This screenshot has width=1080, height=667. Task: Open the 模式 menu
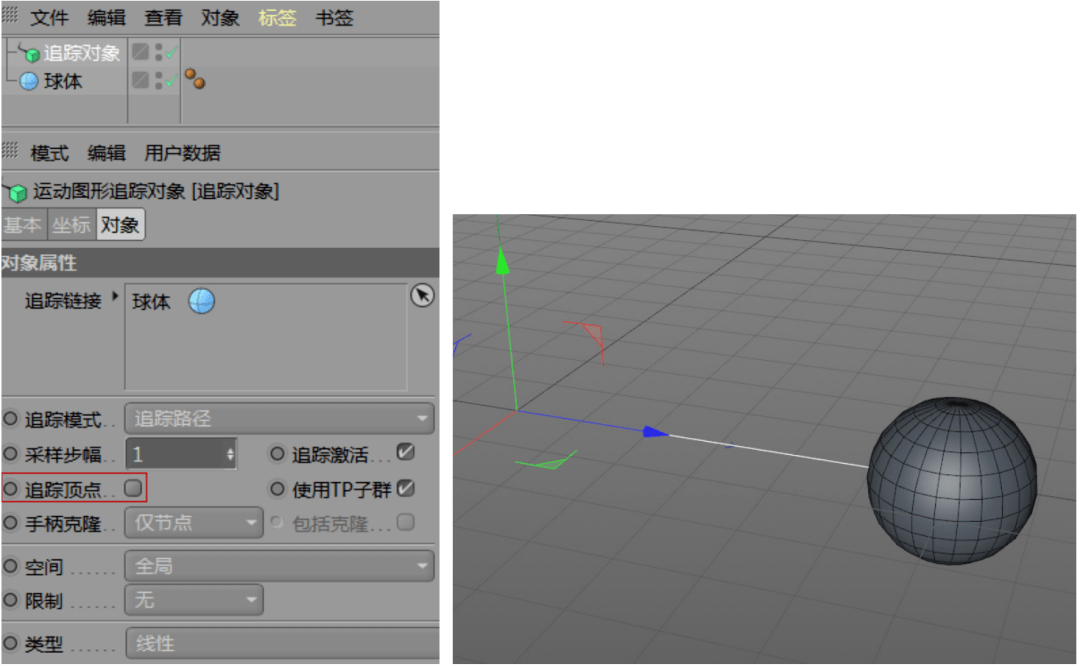pyautogui.click(x=50, y=153)
